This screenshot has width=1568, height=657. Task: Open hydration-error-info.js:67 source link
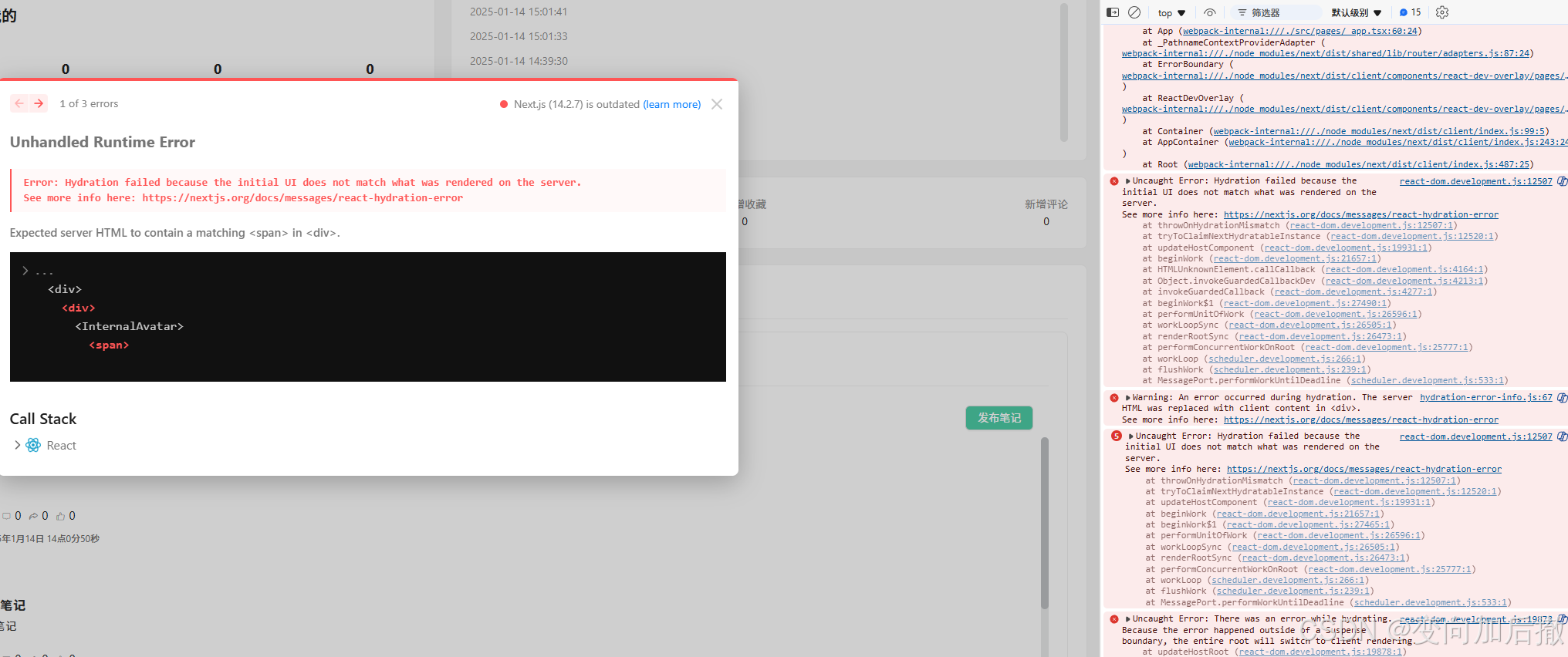1485,398
